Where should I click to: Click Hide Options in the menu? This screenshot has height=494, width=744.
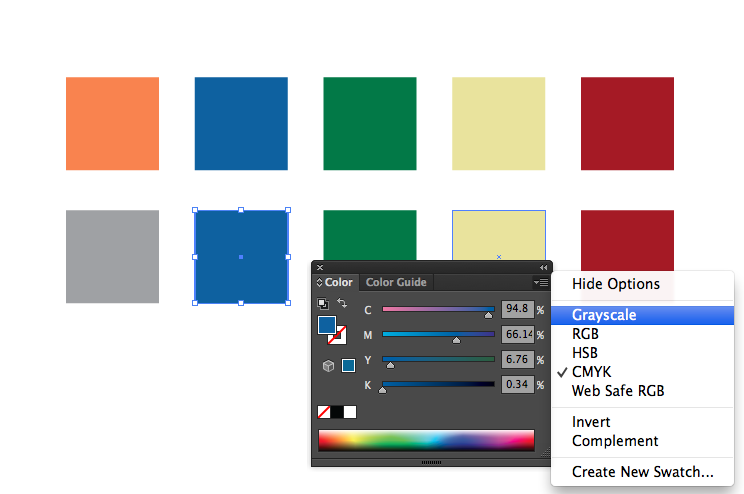[616, 284]
